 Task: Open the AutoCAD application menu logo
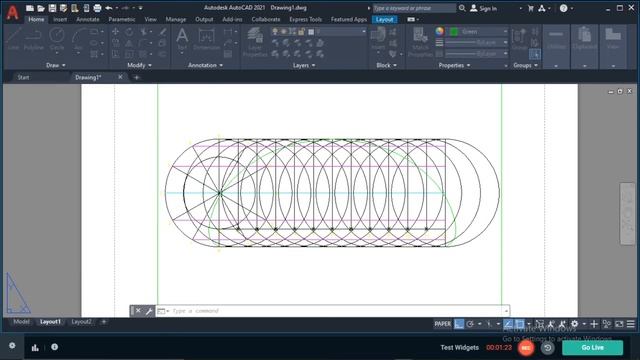pyautogui.click(x=12, y=12)
